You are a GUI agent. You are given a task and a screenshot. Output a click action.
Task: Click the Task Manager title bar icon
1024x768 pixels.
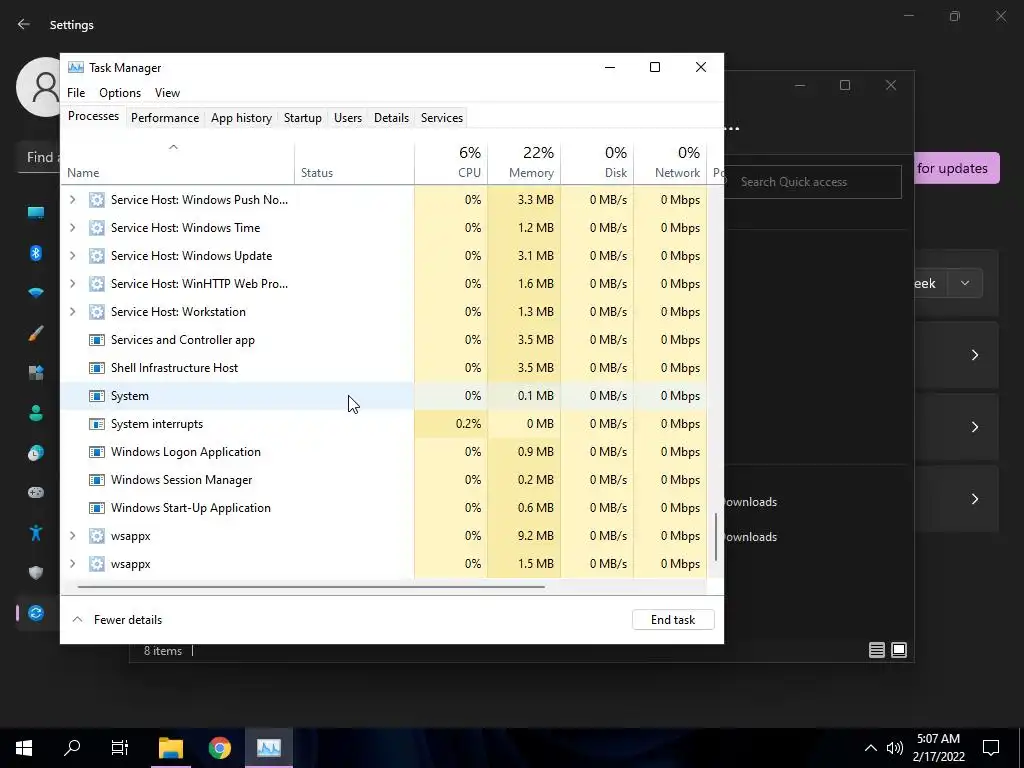click(76, 67)
